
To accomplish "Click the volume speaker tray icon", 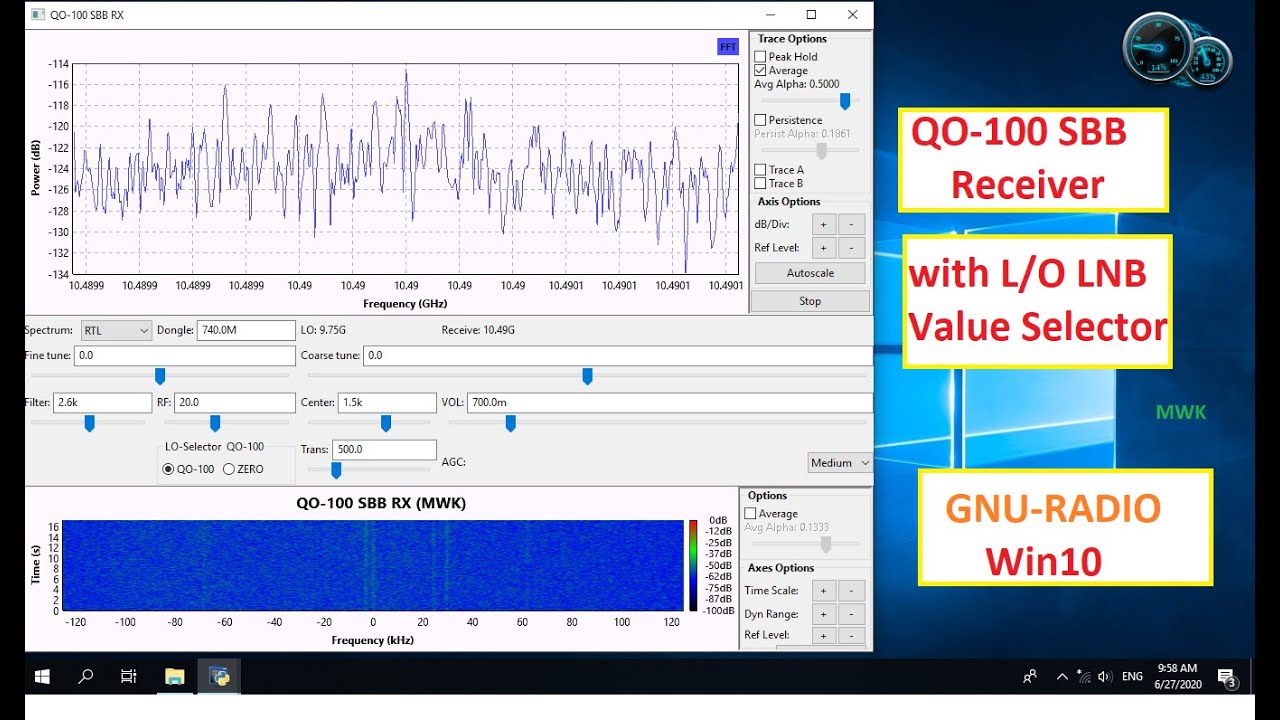I will [x=1105, y=677].
